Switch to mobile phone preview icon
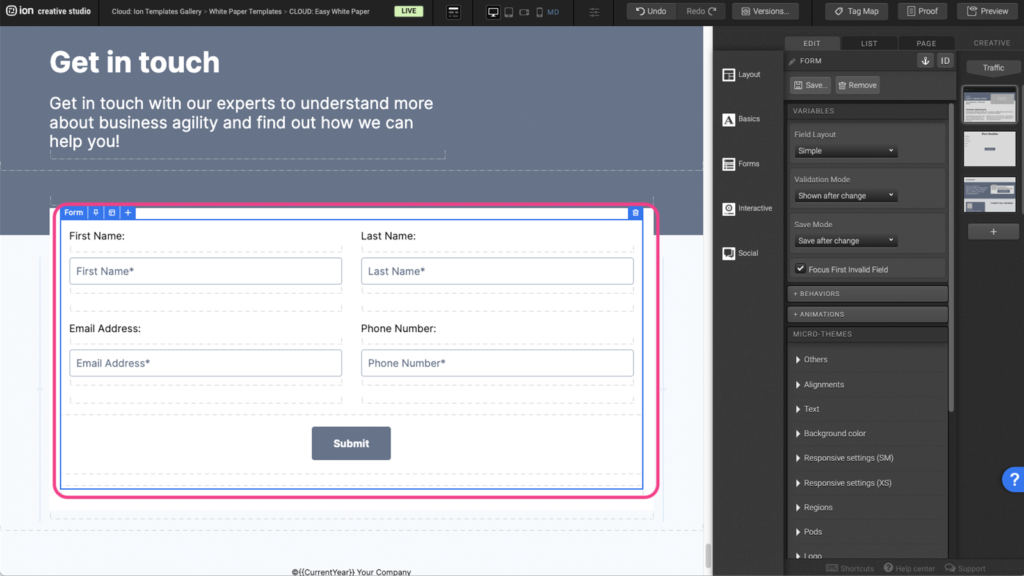Image resolution: width=1024 pixels, height=576 pixels. point(539,12)
